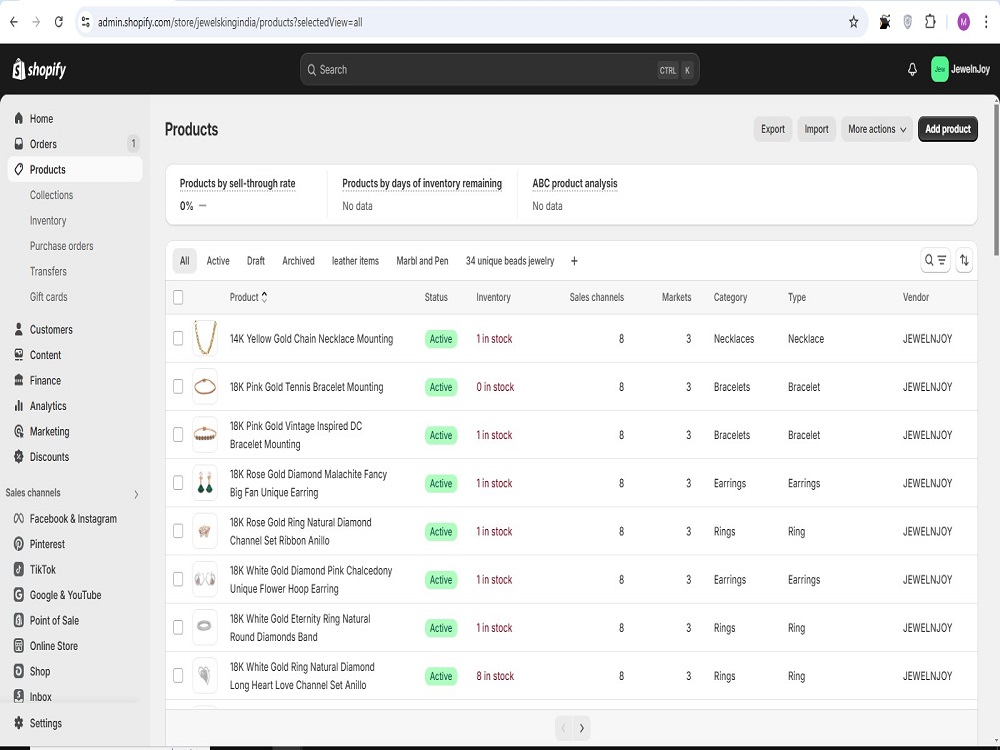This screenshot has height=750, width=1000.
Task: Click the Add product button
Action: 948,129
